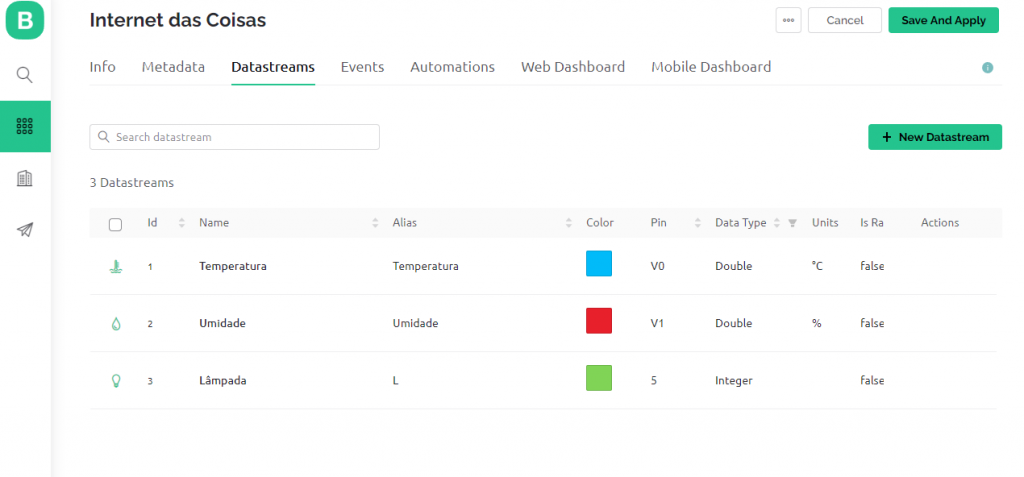Click Double data type in Temperatura row
Image resolution: width=1024 pixels, height=477 pixels.
coord(733,267)
